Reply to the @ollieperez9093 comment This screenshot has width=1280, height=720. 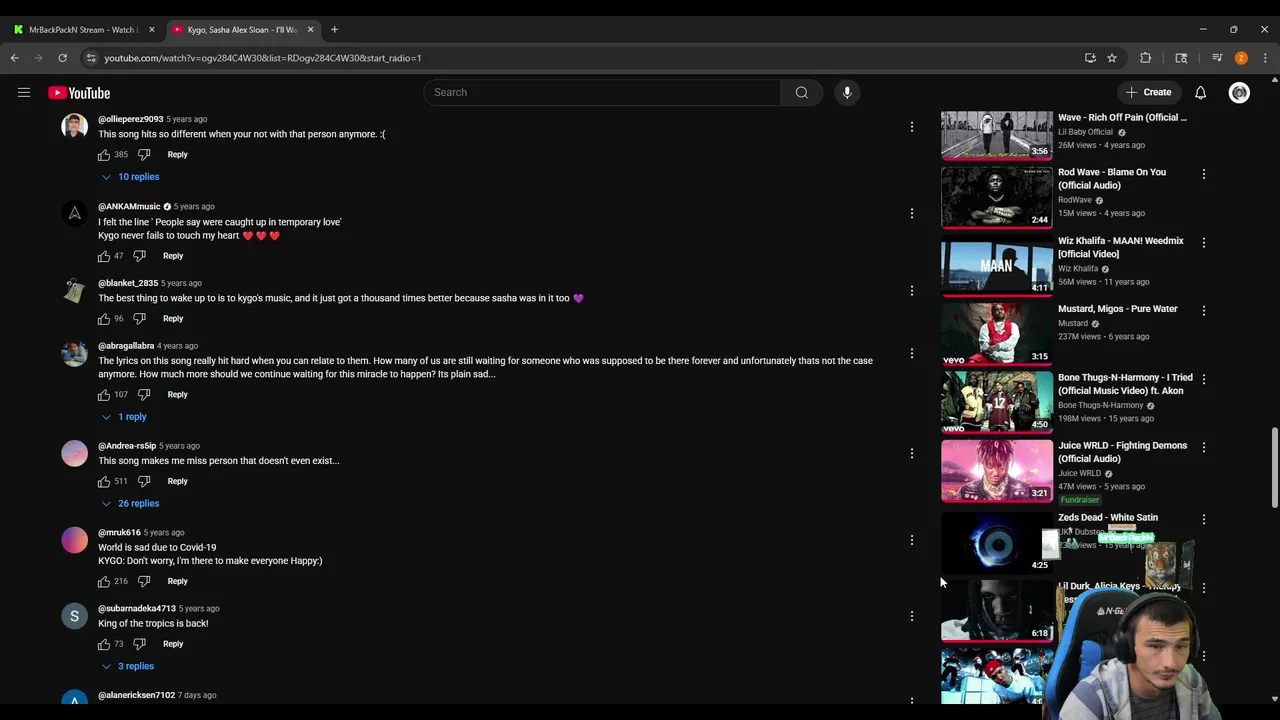[177, 155]
